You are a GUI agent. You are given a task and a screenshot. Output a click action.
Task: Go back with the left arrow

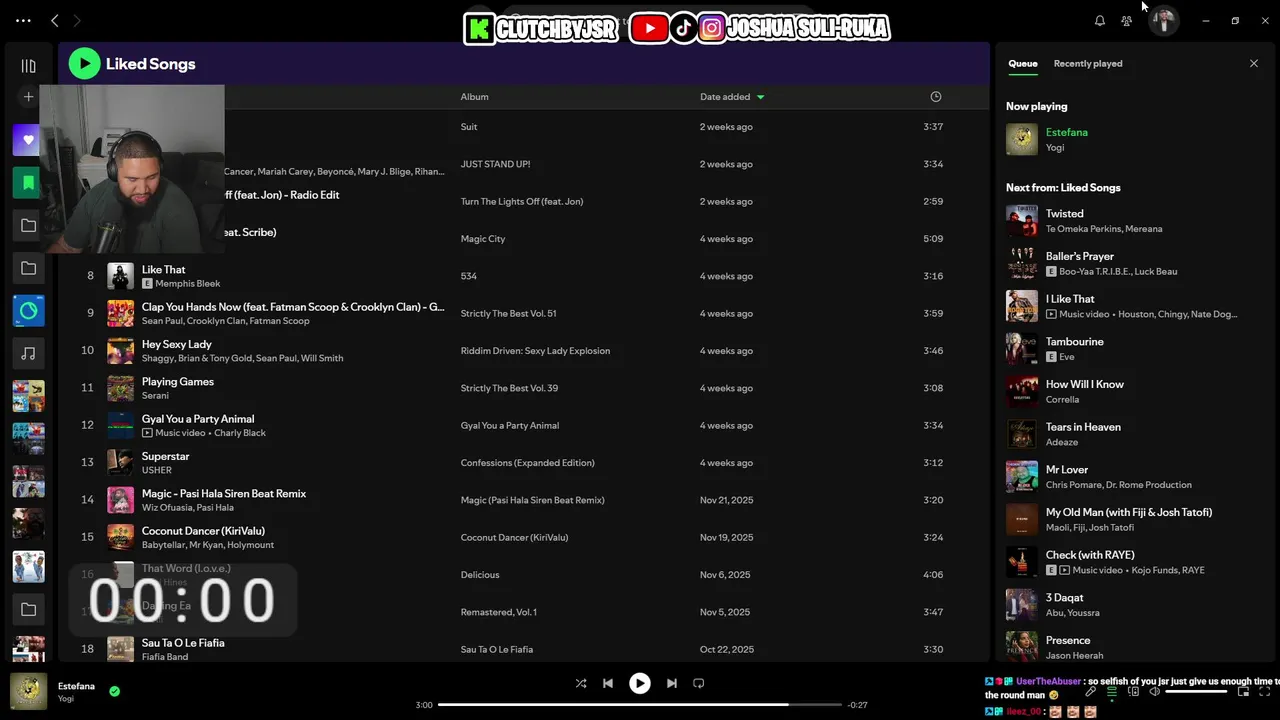click(x=55, y=20)
